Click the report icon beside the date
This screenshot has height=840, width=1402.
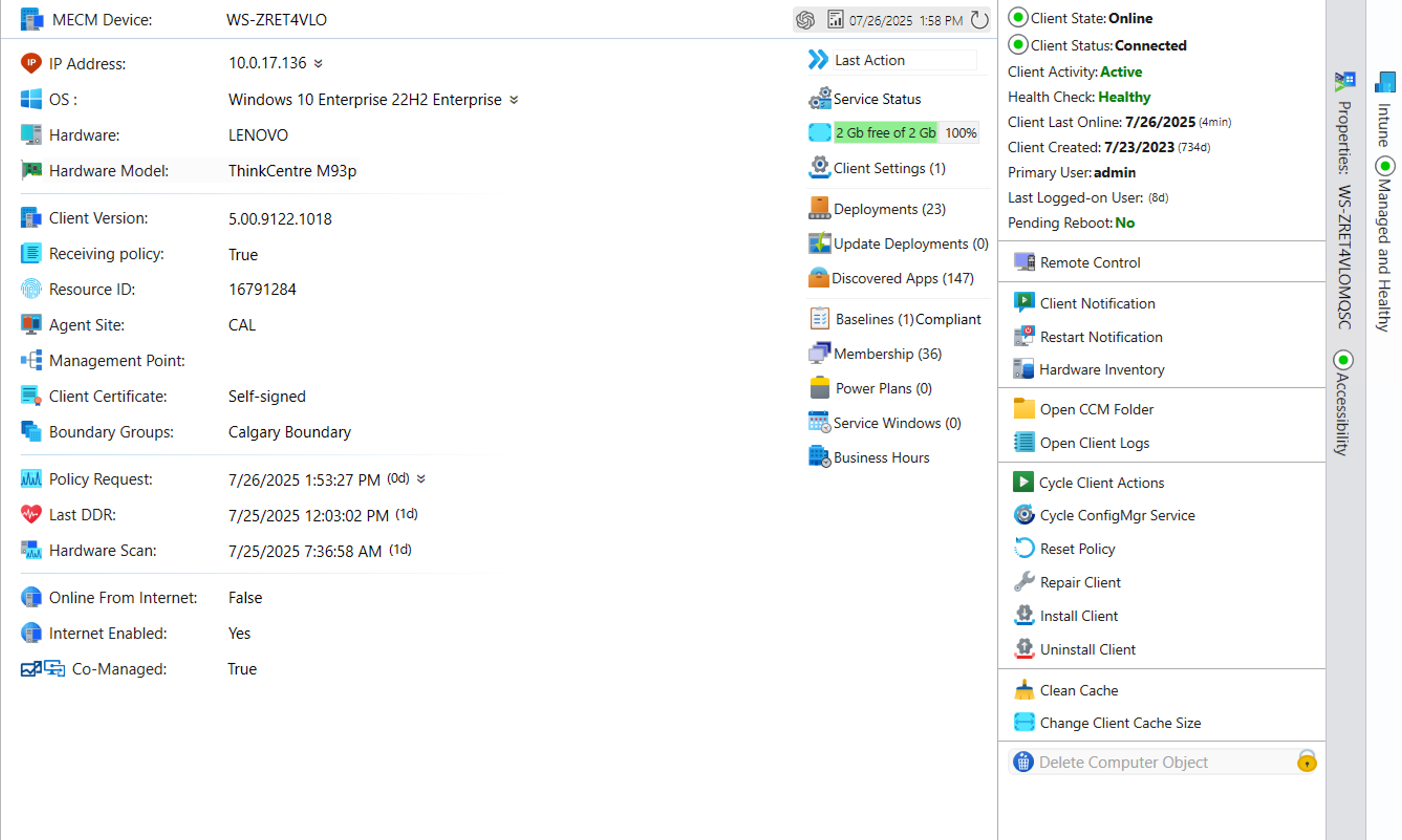[x=835, y=19]
